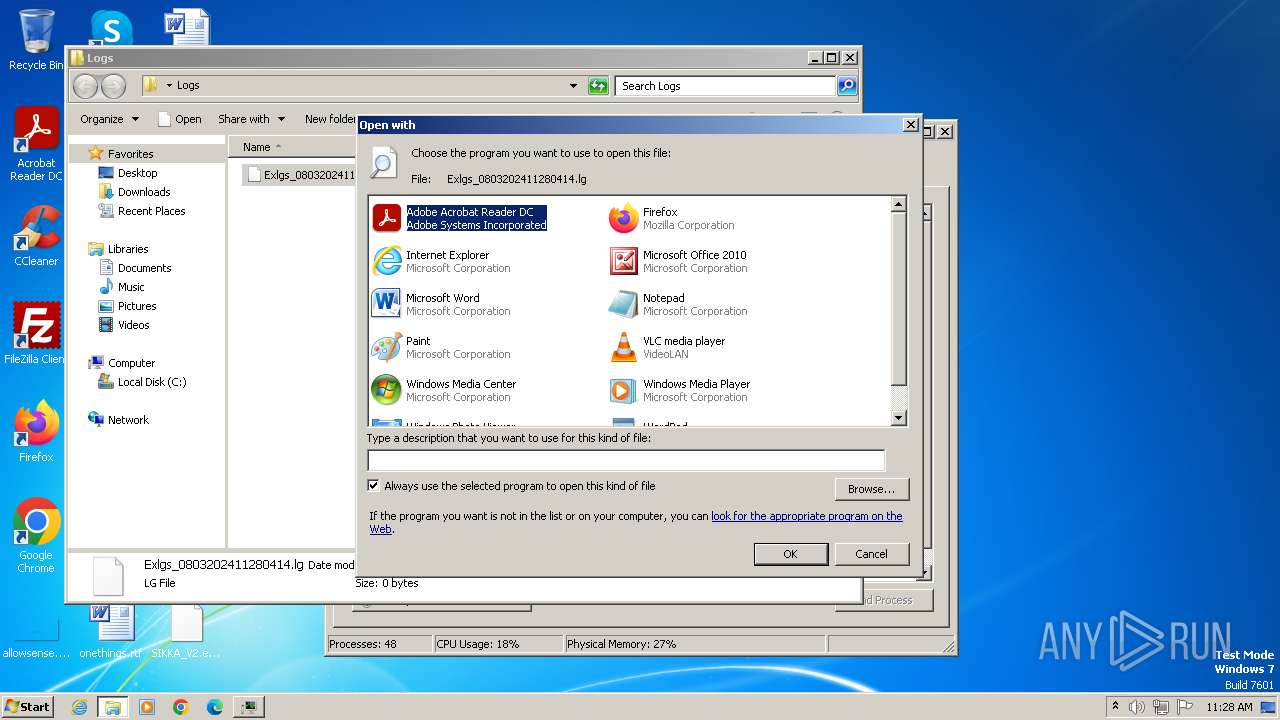Open the Music library
The height and width of the screenshot is (720, 1280).
tap(131, 287)
